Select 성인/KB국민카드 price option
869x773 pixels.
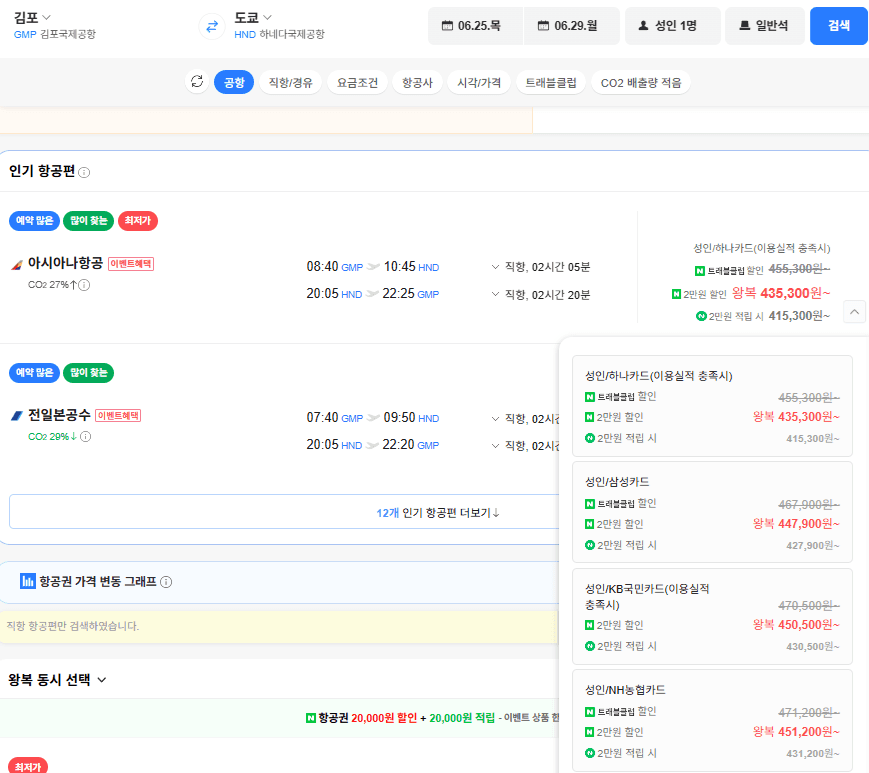click(712, 616)
